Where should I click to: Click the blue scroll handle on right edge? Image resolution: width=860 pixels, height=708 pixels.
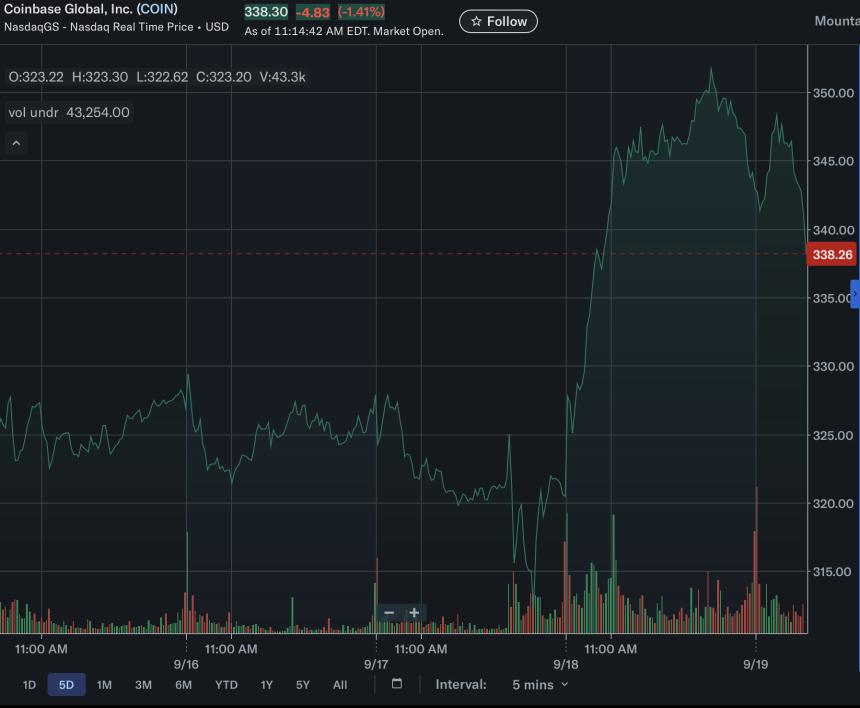(855, 294)
